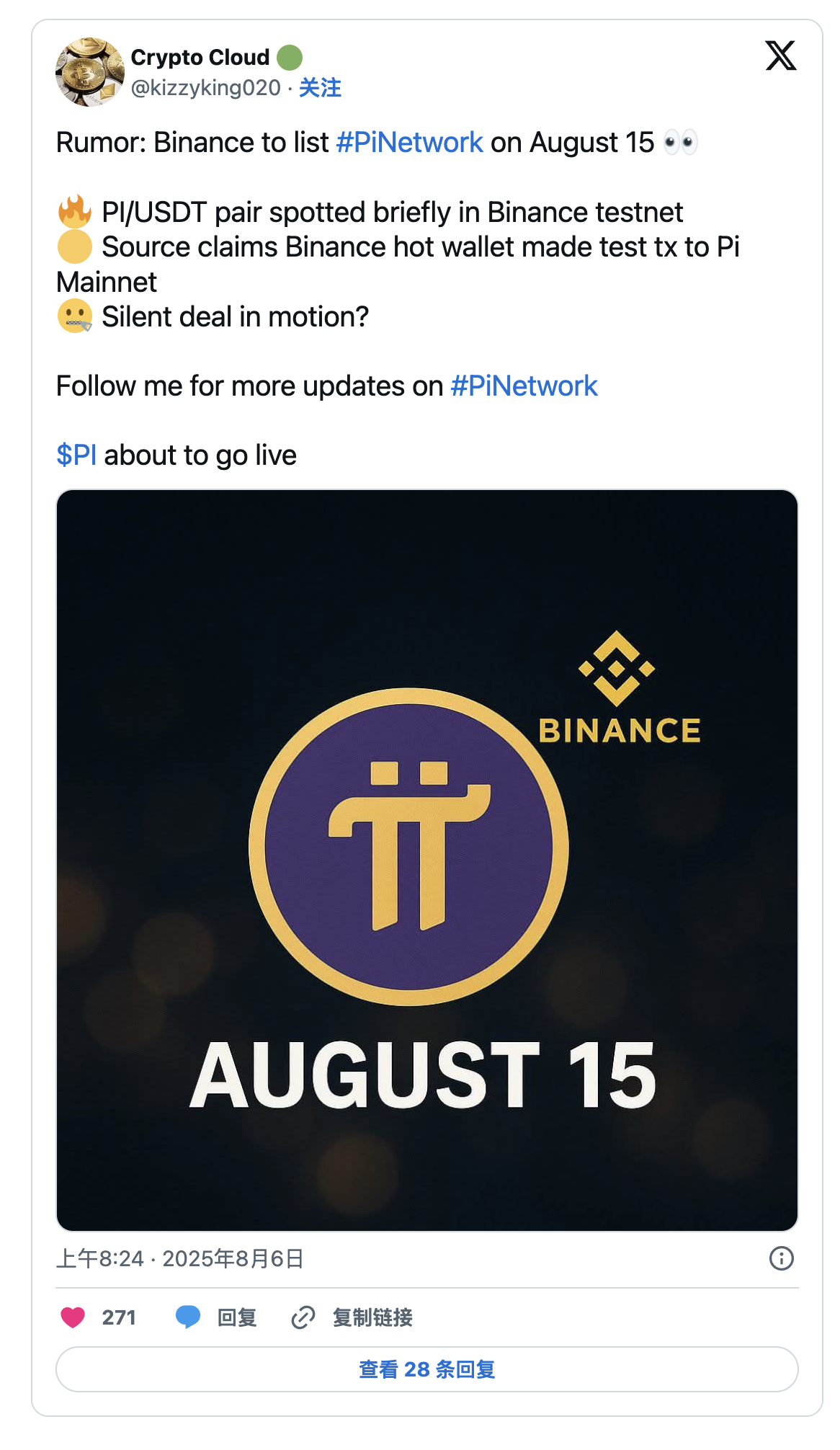
Task: Click the green badge beside Crypto Cloud
Action: click(290, 57)
